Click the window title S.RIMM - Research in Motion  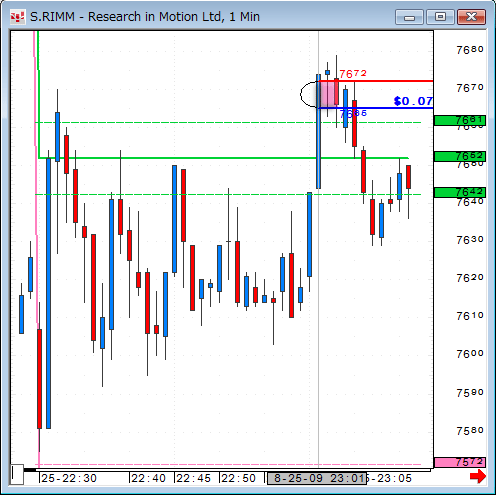coord(145,17)
